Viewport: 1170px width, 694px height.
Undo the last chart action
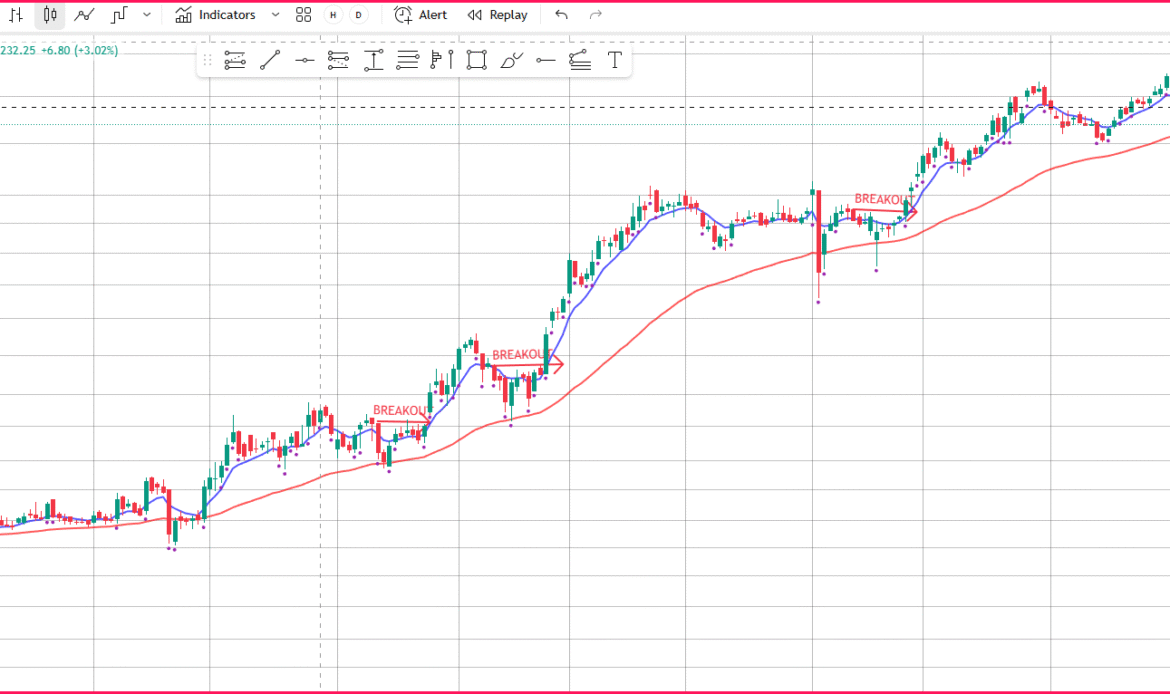point(561,15)
